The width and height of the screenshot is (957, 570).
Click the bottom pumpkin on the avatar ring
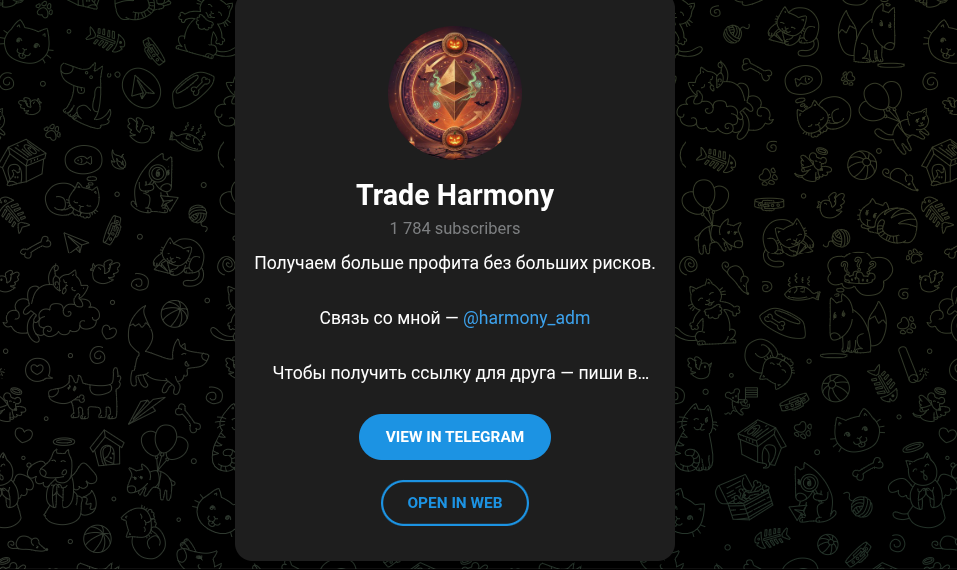click(454, 139)
